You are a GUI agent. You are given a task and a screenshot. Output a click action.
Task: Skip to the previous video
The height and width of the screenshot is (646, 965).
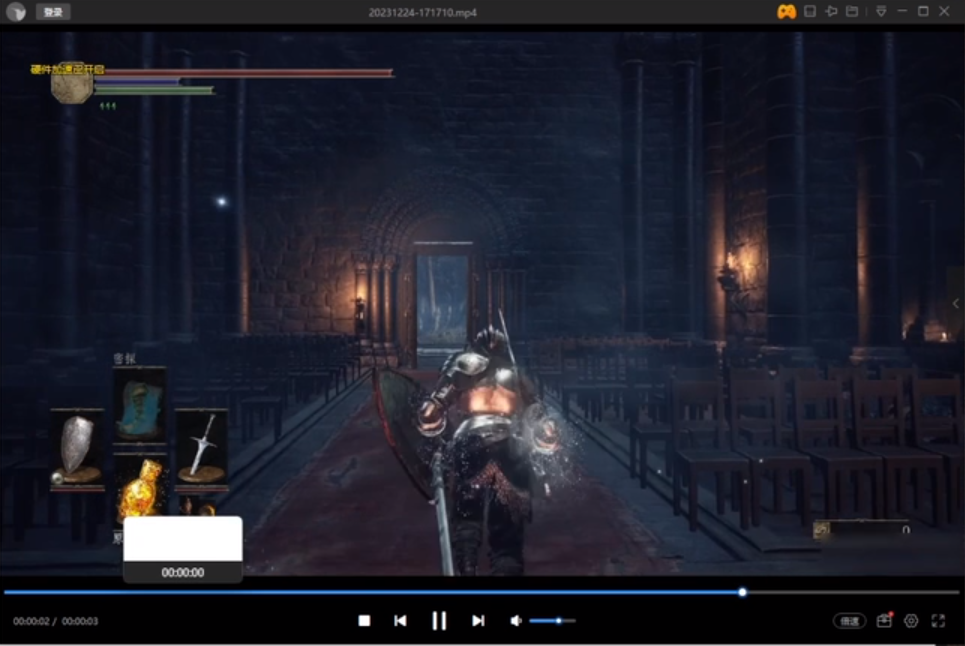[400, 621]
